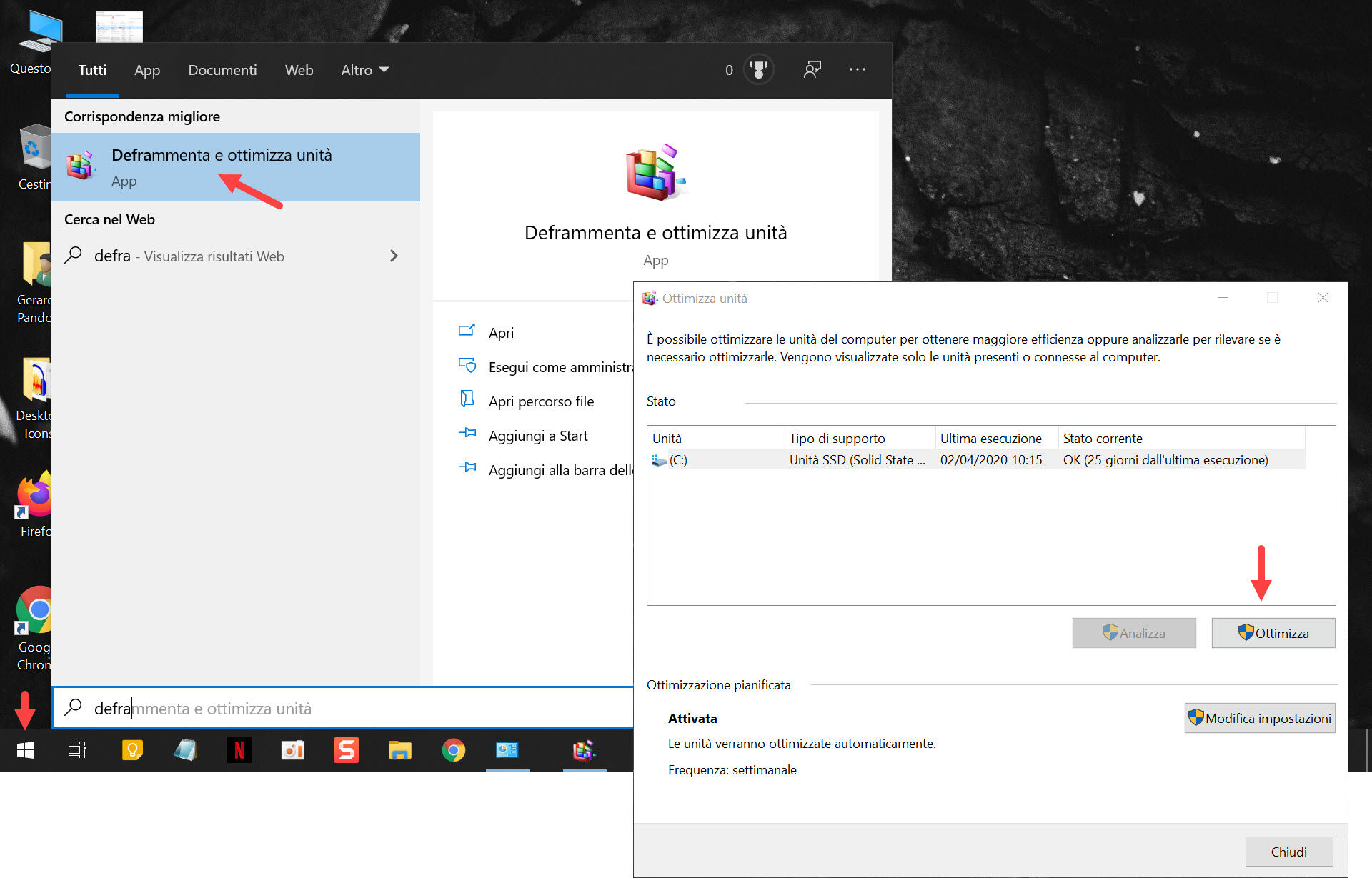Screen dimensions: 1372x878
Task: Open Netflix from the taskbar
Action: pyautogui.click(x=239, y=750)
